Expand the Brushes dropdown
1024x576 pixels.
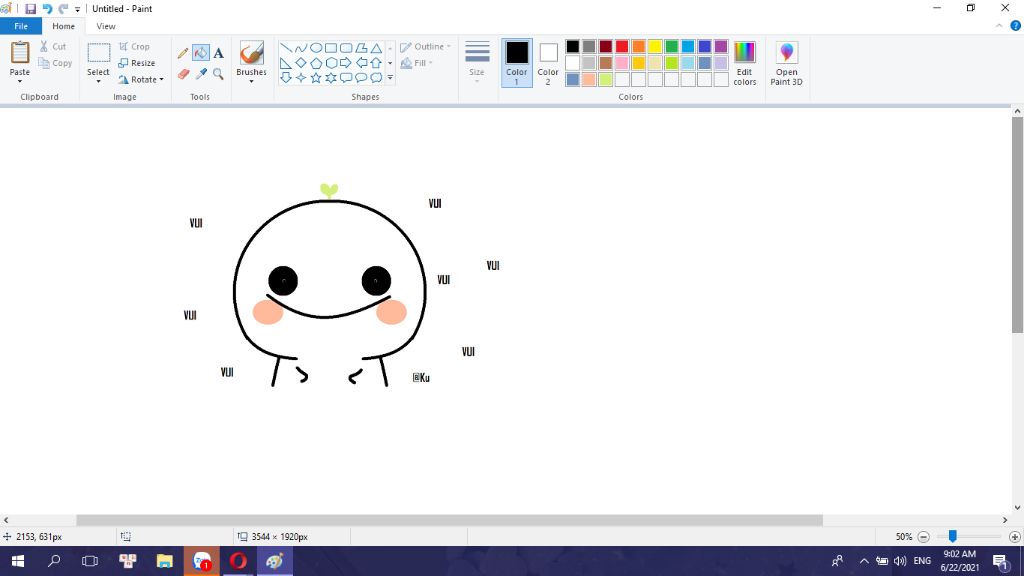click(x=251, y=82)
